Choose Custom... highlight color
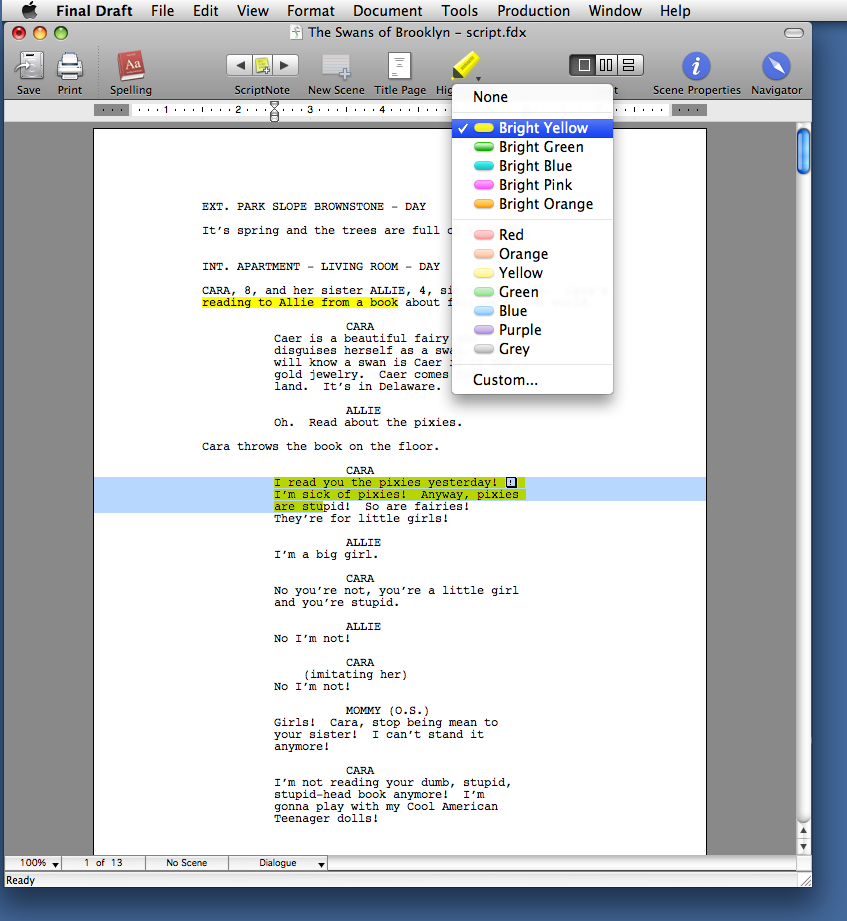Viewport: 847px width, 921px height. tap(532, 380)
